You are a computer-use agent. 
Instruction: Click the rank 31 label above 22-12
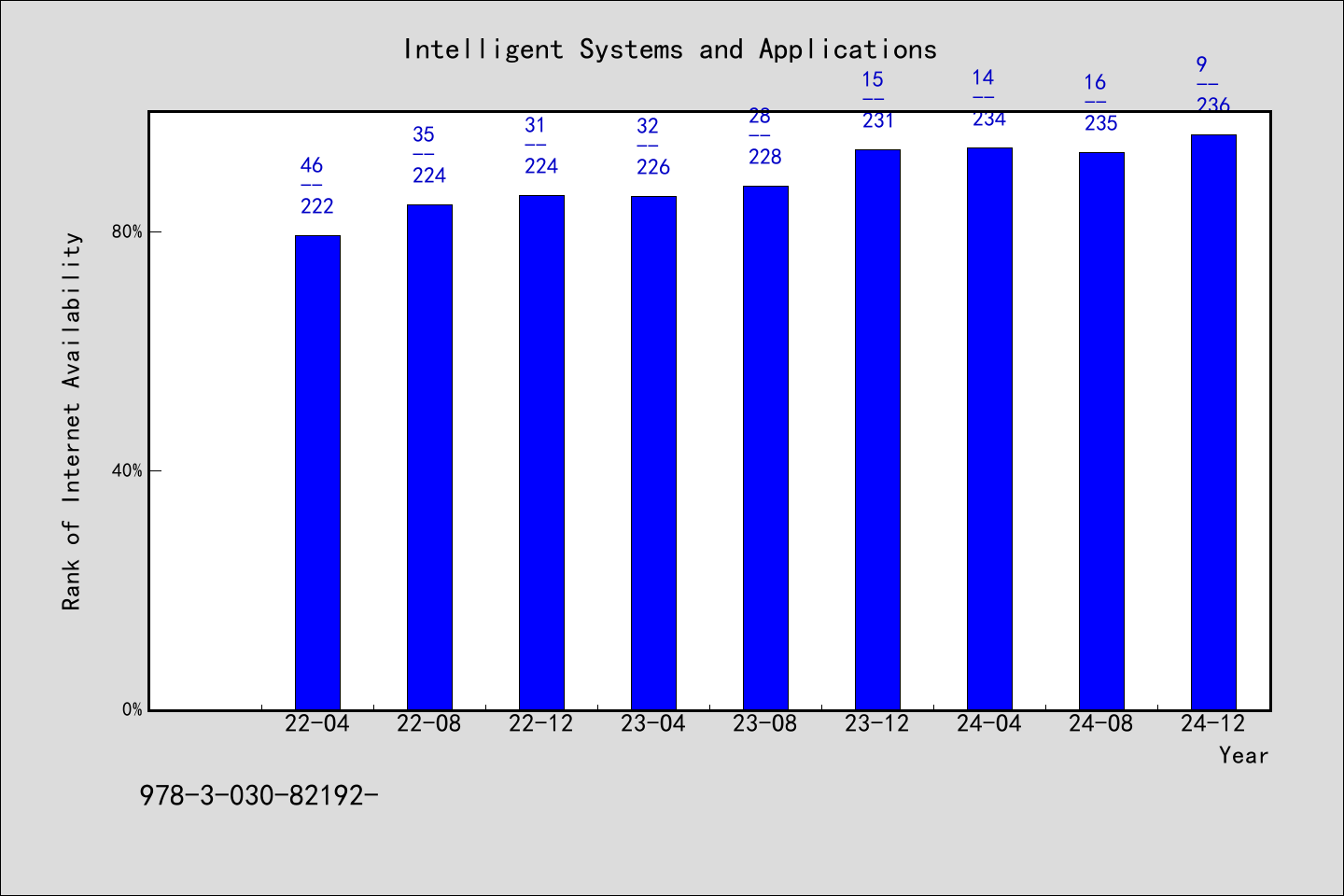[536, 125]
